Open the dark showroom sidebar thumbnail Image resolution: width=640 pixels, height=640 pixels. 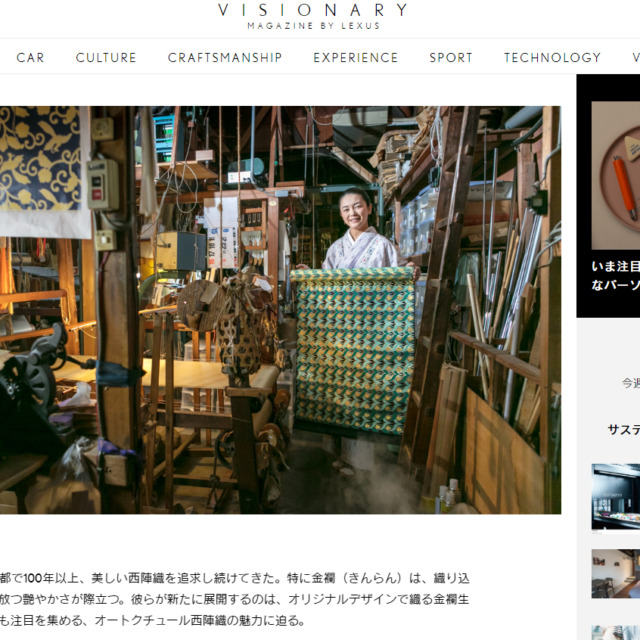(616, 497)
